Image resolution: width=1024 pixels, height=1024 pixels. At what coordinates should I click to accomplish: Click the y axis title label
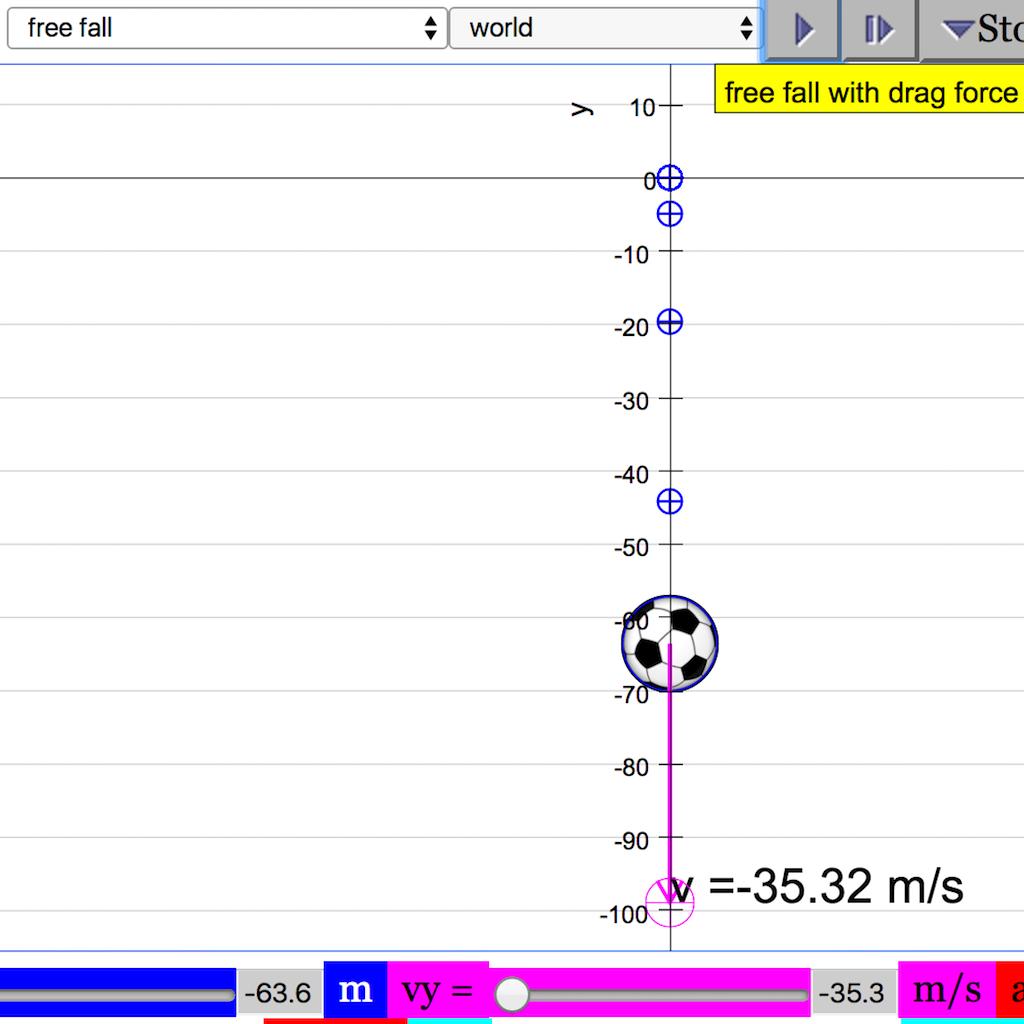point(581,108)
